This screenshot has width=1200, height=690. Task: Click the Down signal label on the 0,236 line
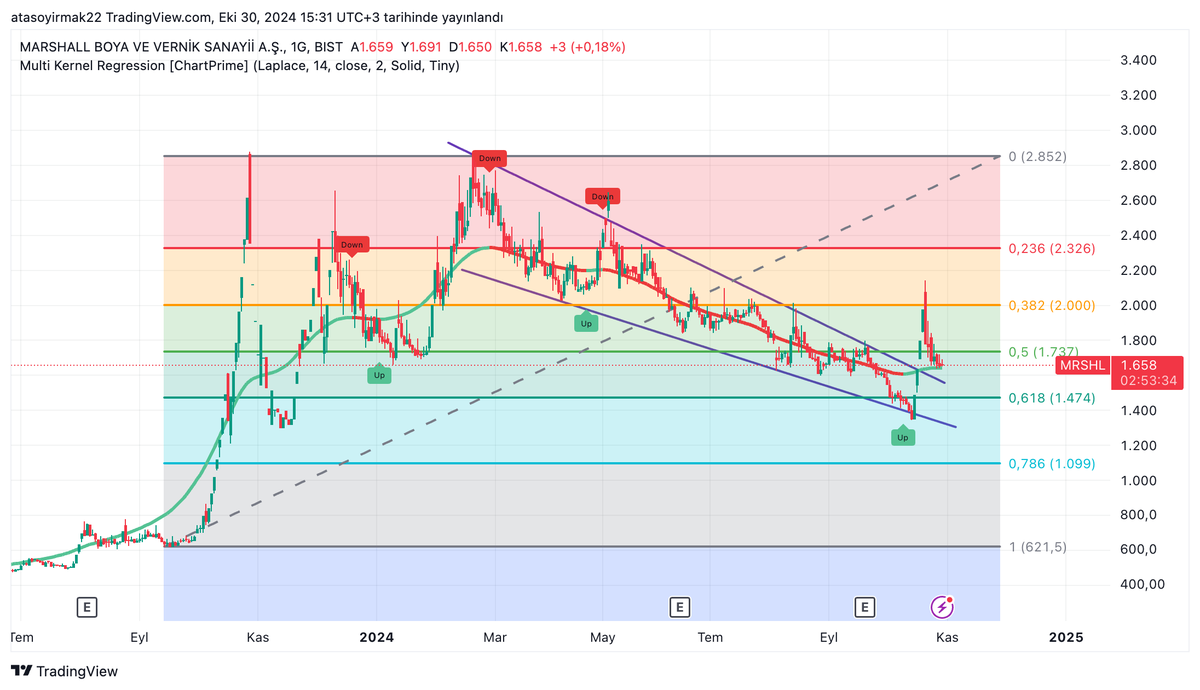click(351, 244)
